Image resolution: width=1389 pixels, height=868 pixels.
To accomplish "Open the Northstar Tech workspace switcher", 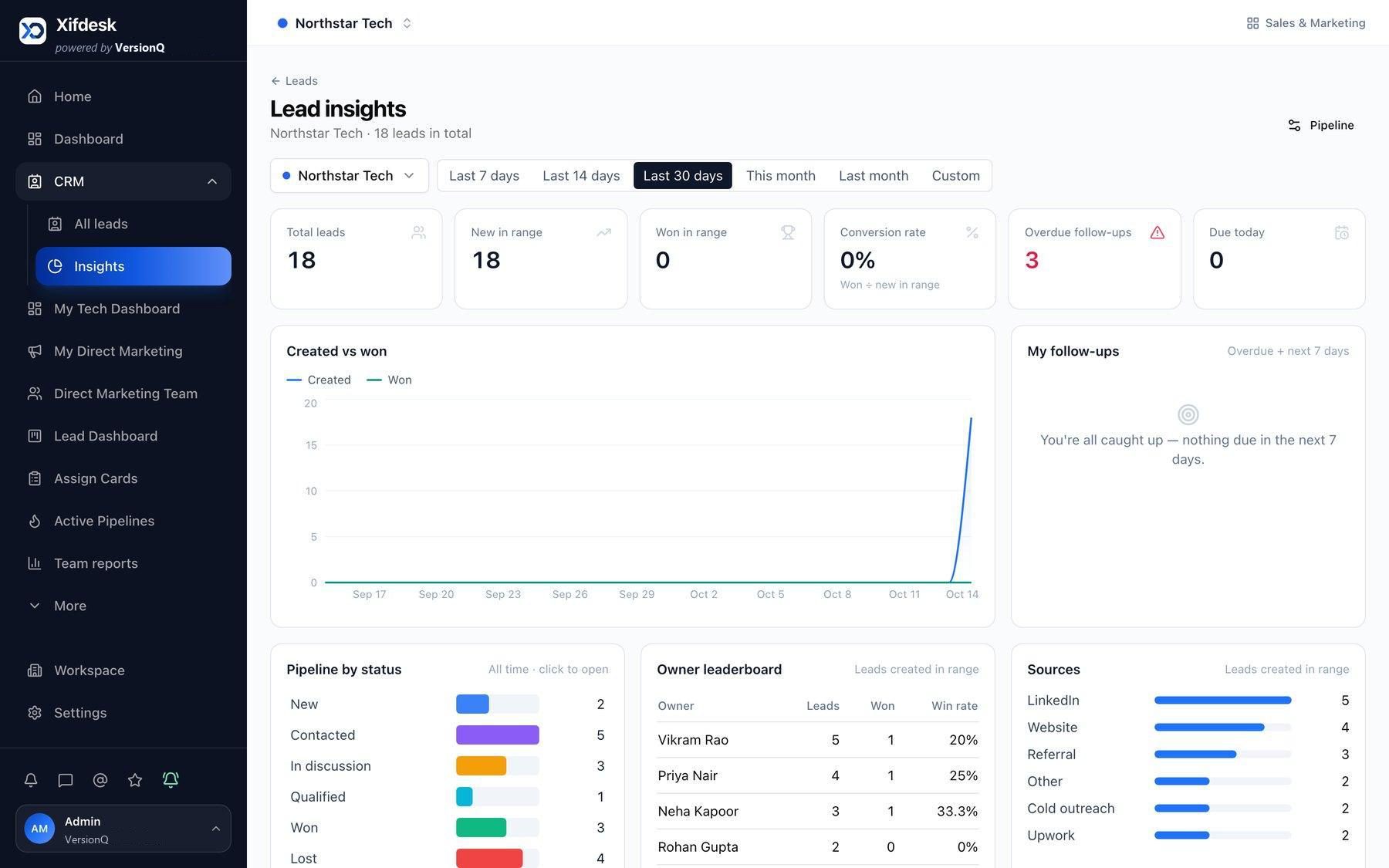I will coord(344,23).
